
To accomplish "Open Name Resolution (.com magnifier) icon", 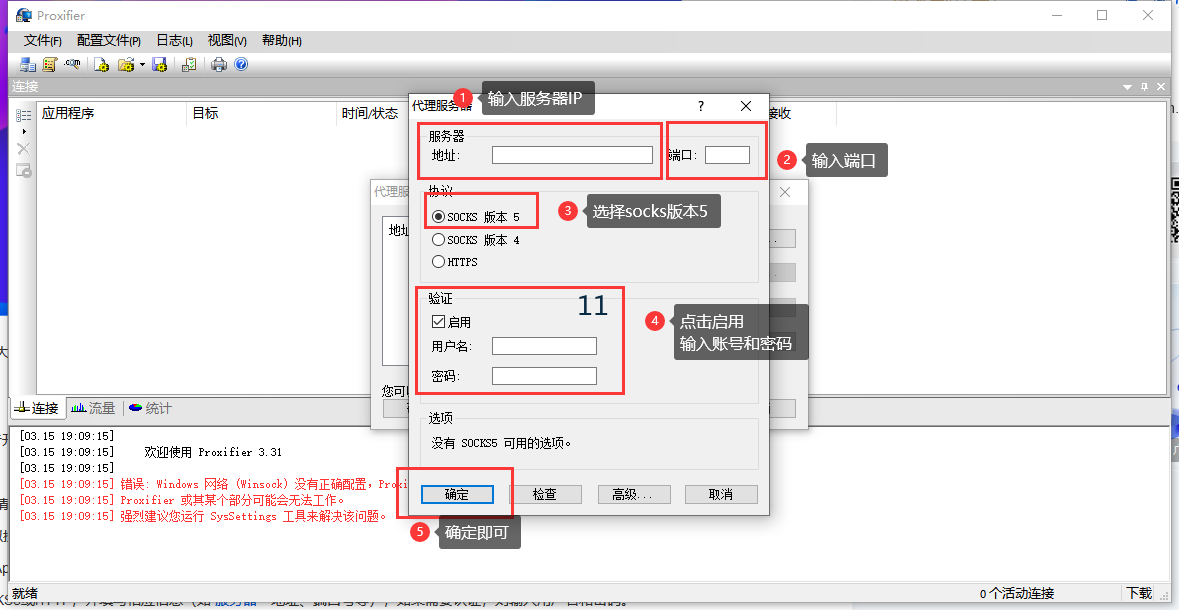I will pyautogui.click(x=72, y=65).
